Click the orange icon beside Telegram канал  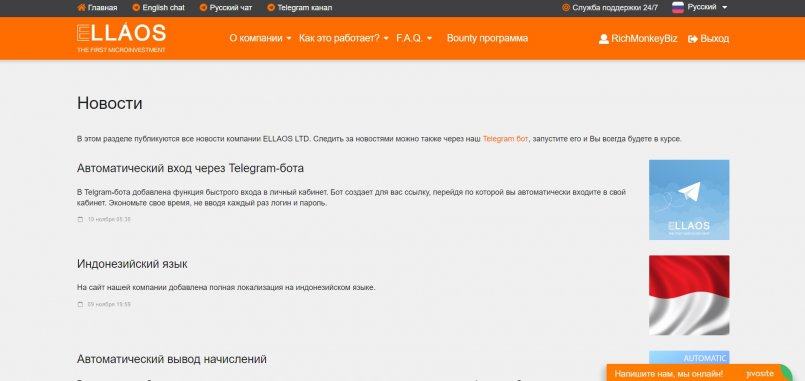tap(271, 8)
